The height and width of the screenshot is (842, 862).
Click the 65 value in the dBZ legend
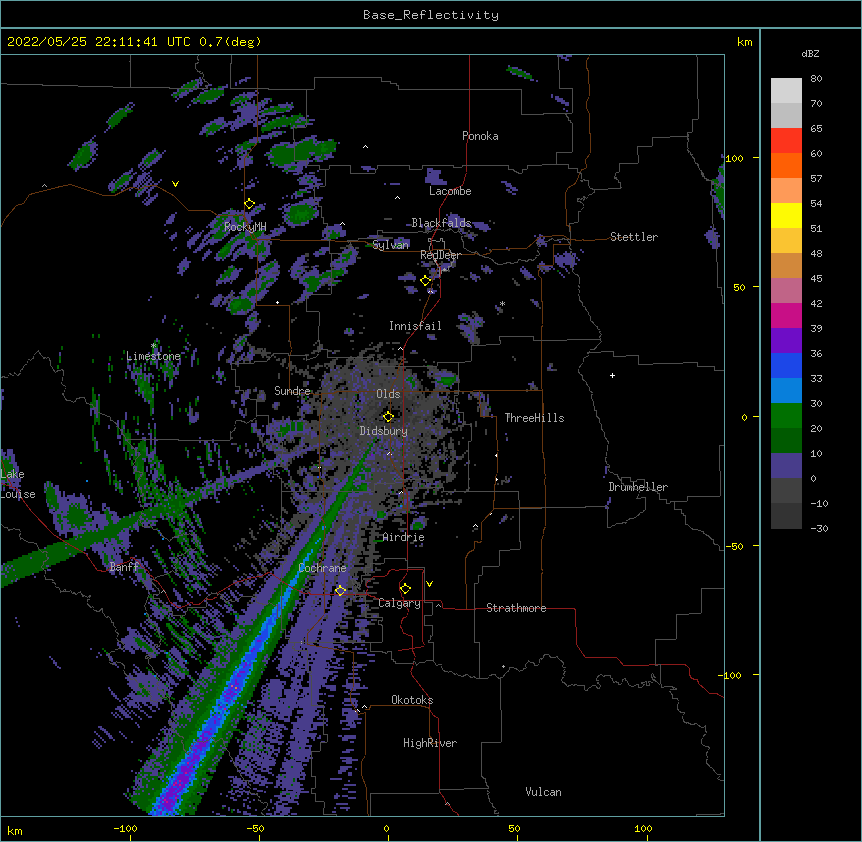click(x=816, y=129)
